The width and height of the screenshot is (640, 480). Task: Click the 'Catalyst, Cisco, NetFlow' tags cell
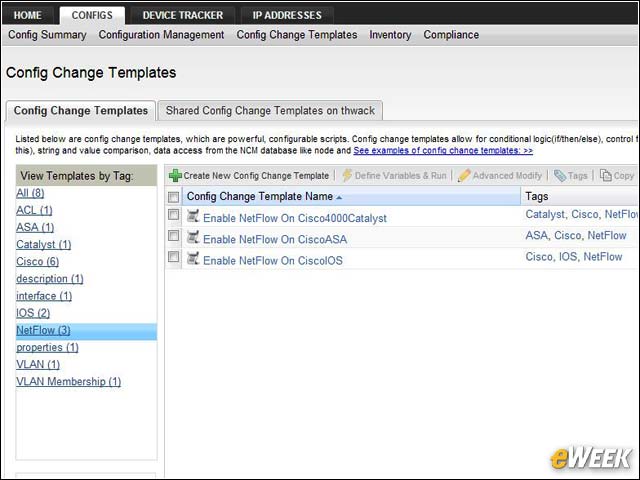[582, 214]
